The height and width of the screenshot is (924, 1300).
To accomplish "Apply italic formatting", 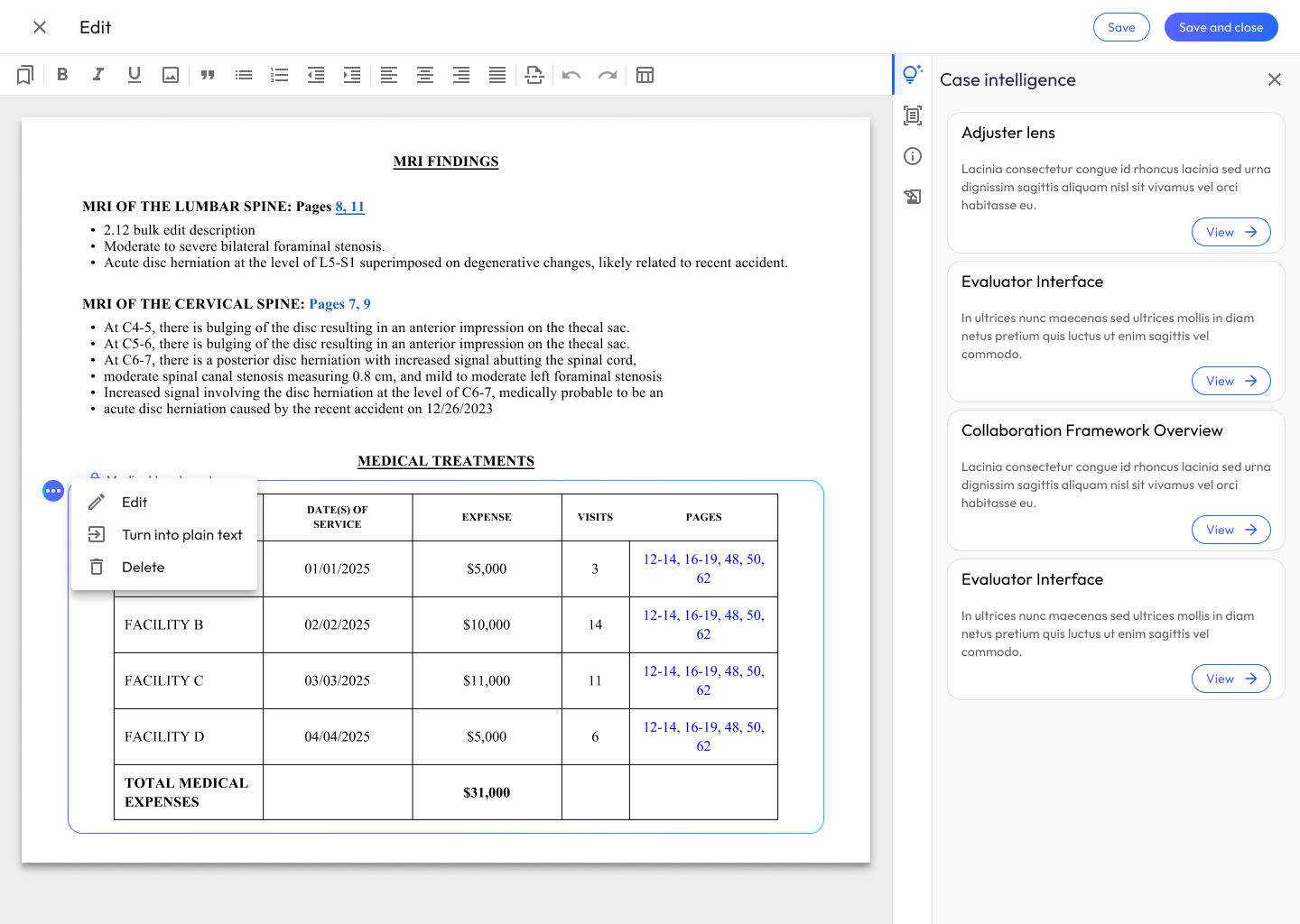I will (x=98, y=75).
